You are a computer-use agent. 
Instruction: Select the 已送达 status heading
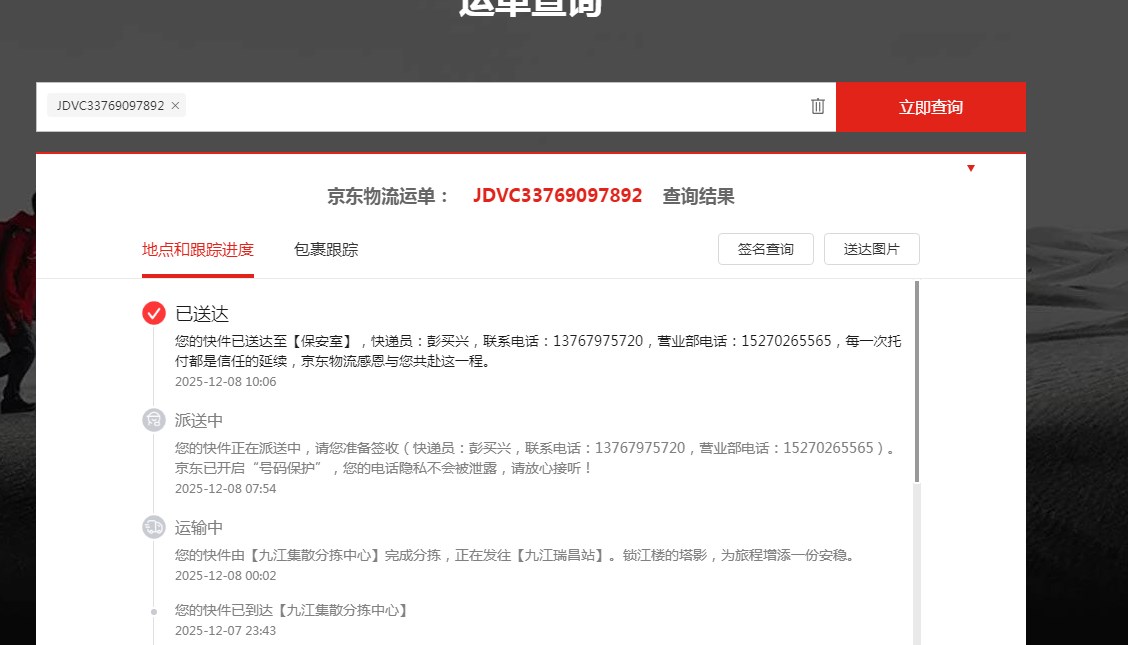coord(202,314)
